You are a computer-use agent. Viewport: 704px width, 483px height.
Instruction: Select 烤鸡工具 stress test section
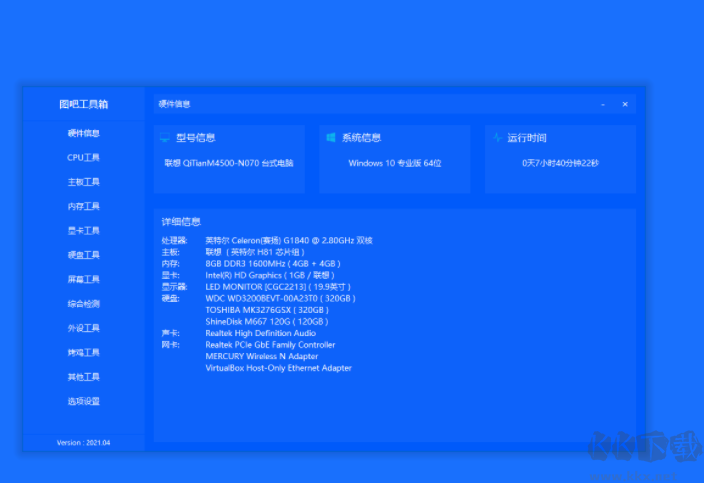pyautogui.click(x=83, y=353)
